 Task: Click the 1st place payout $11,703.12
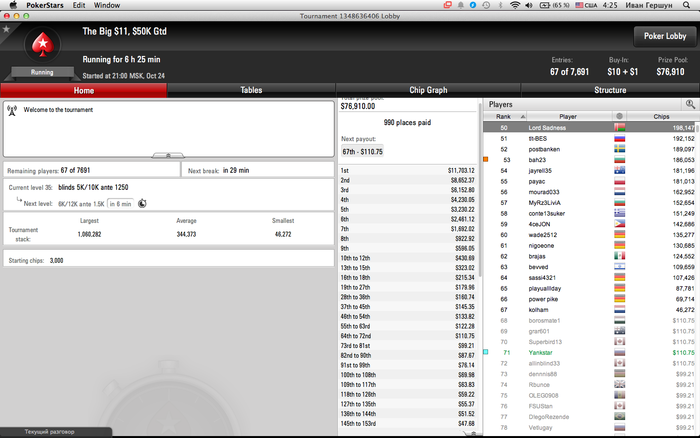[x=408, y=171]
